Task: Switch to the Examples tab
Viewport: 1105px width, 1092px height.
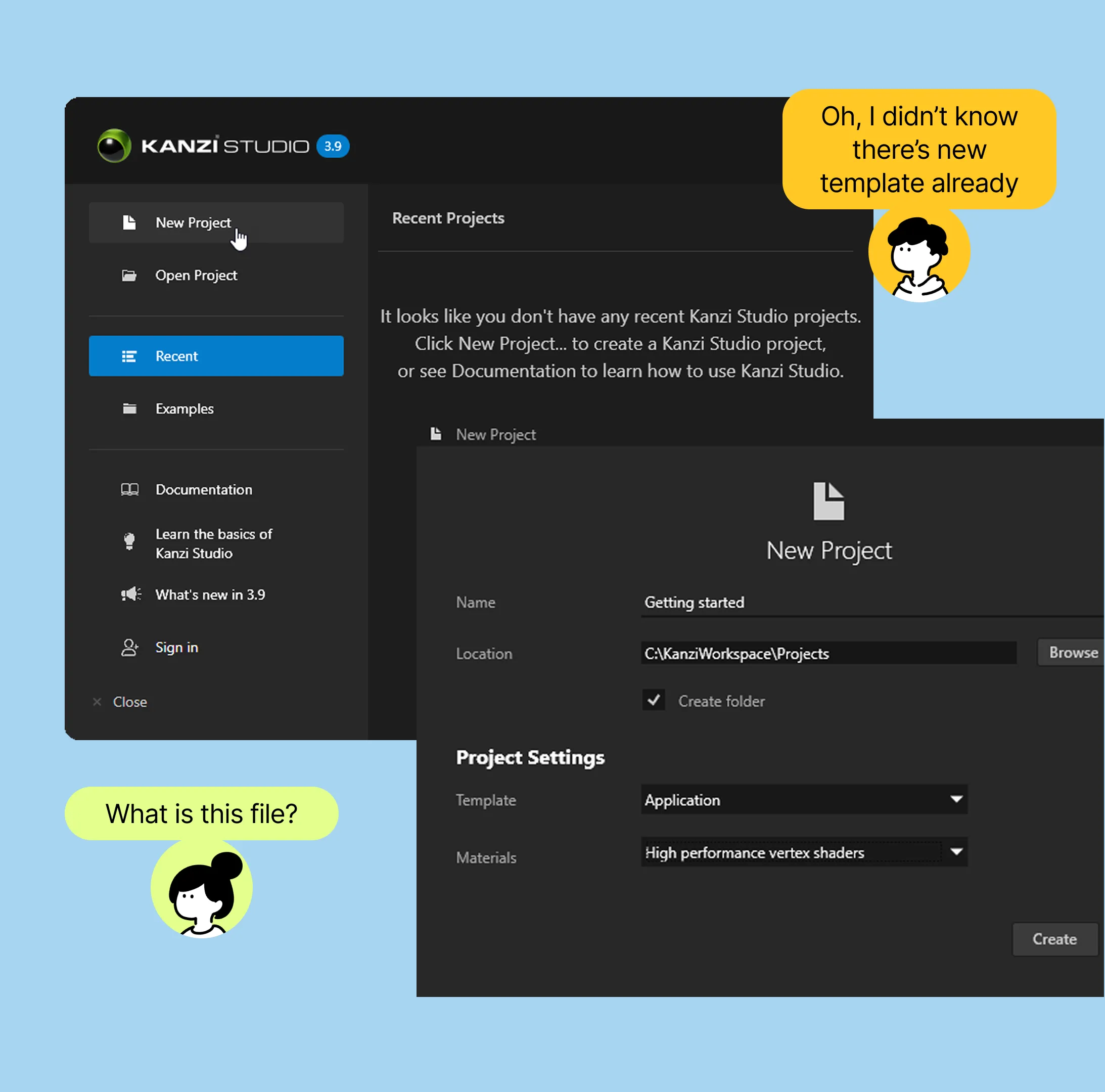Action: 216,408
